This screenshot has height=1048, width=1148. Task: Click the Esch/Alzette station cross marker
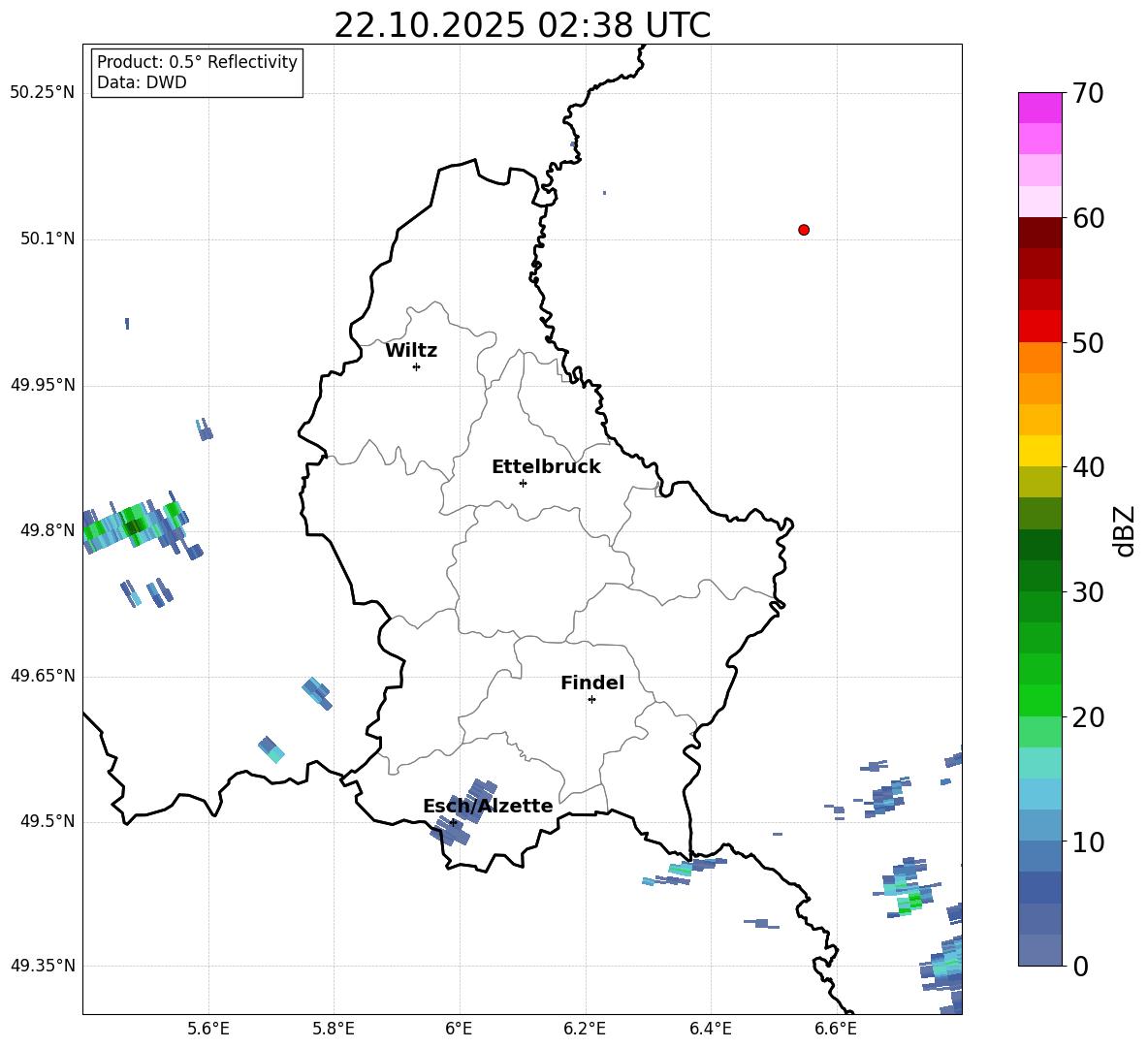pos(453,822)
